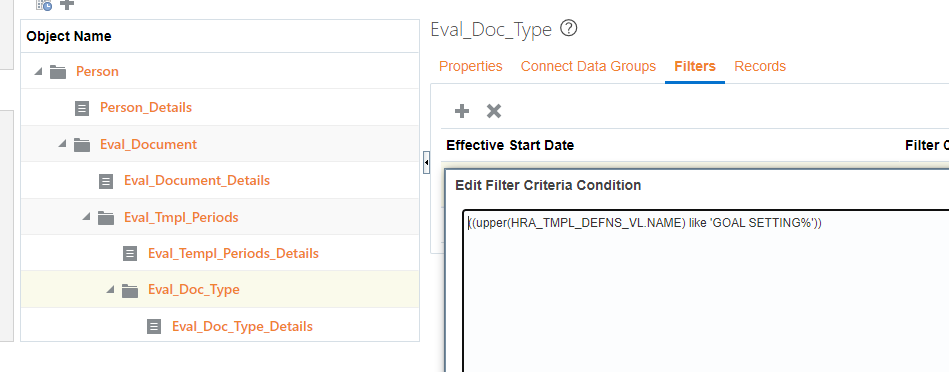Viewport: 949px width, 372px height.
Task: Click the Person folder icon
Action: click(x=57, y=72)
